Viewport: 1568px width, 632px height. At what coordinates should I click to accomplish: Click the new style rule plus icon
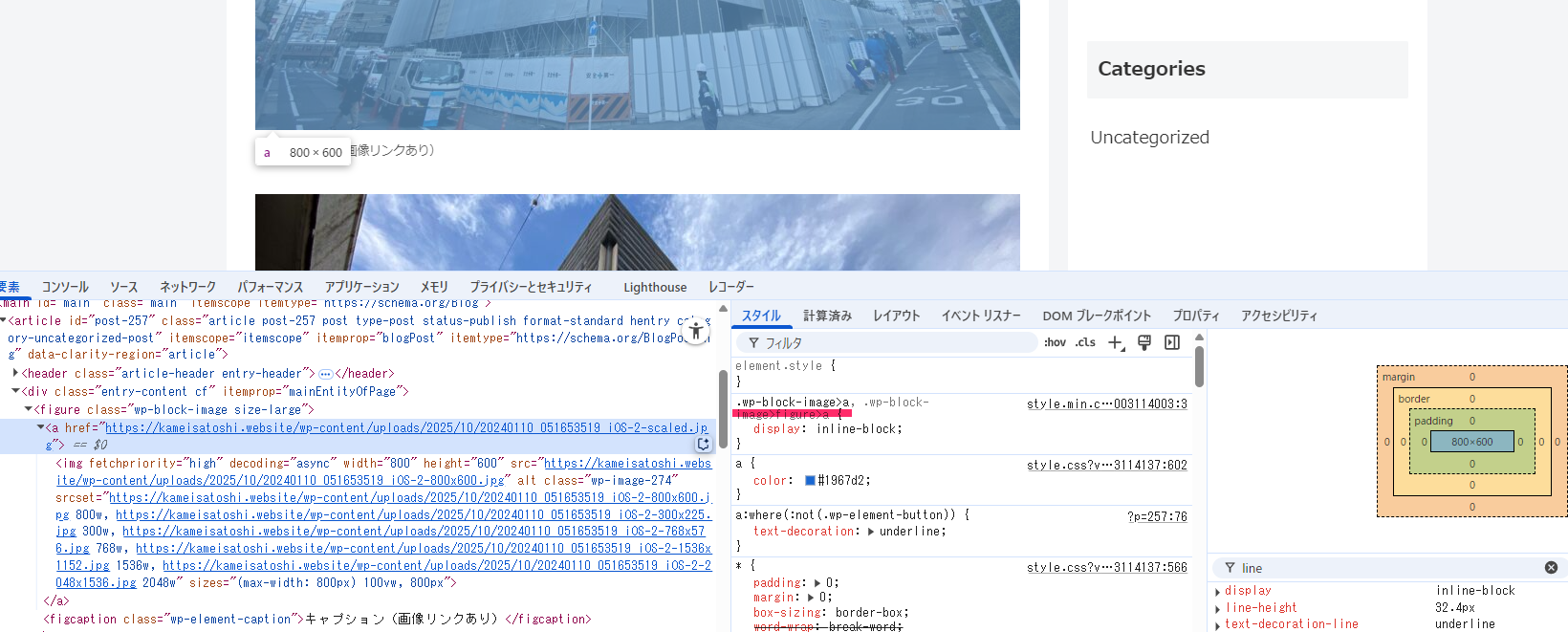pos(1115,343)
